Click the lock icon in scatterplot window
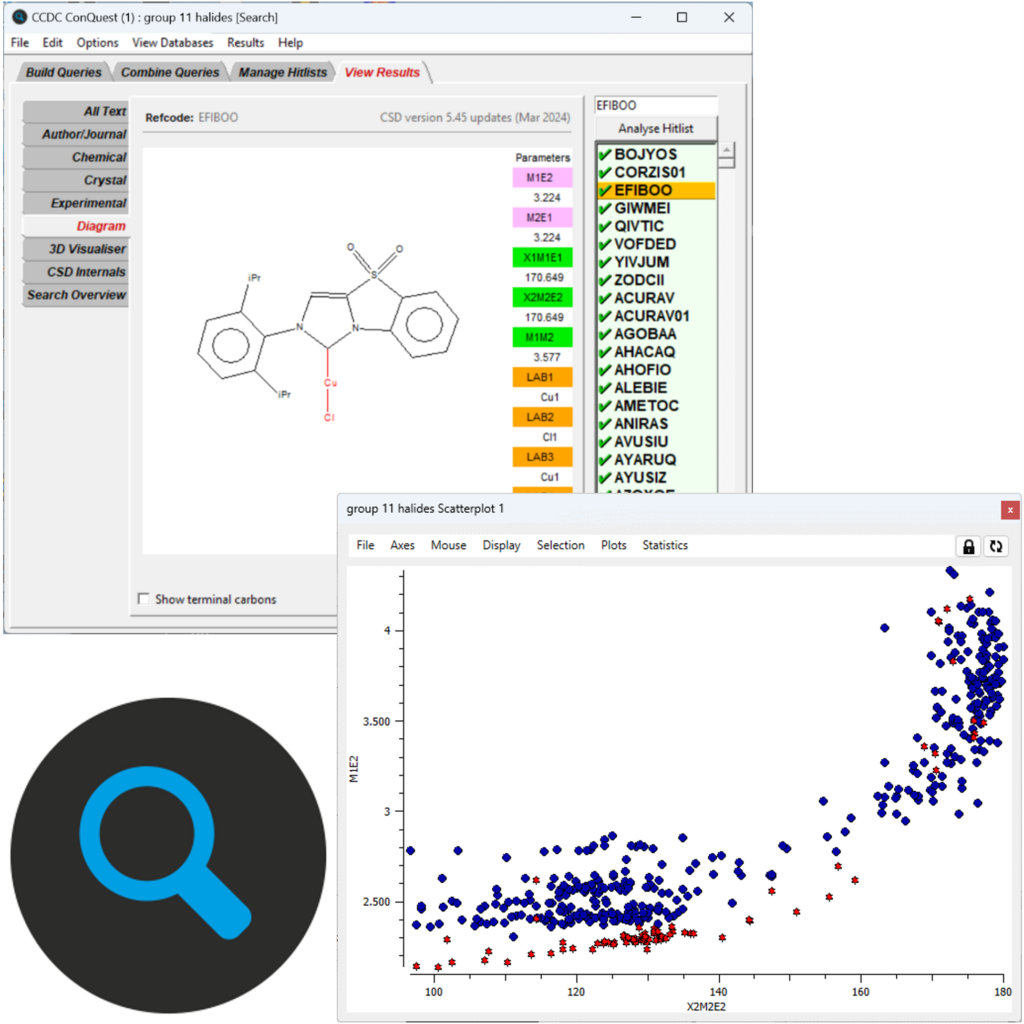The height and width of the screenshot is (1024, 1024). tap(968, 546)
